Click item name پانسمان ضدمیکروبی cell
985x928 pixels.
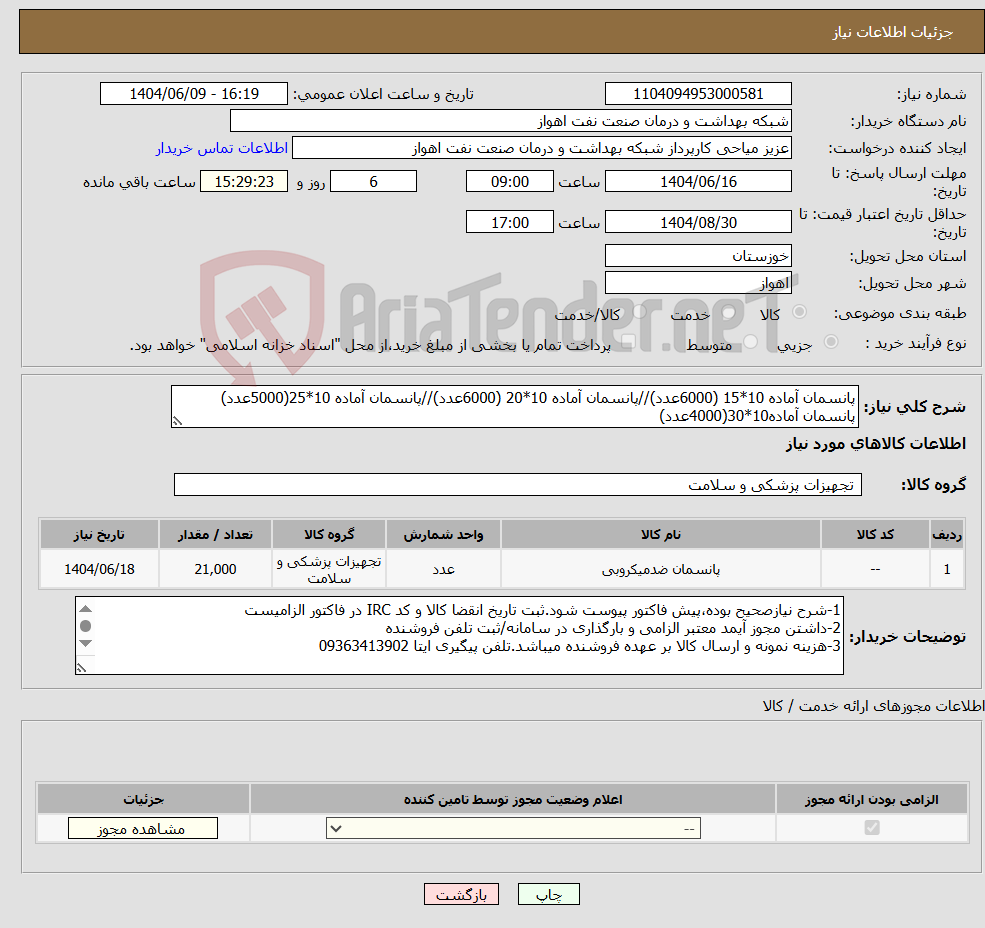[660, 569]
